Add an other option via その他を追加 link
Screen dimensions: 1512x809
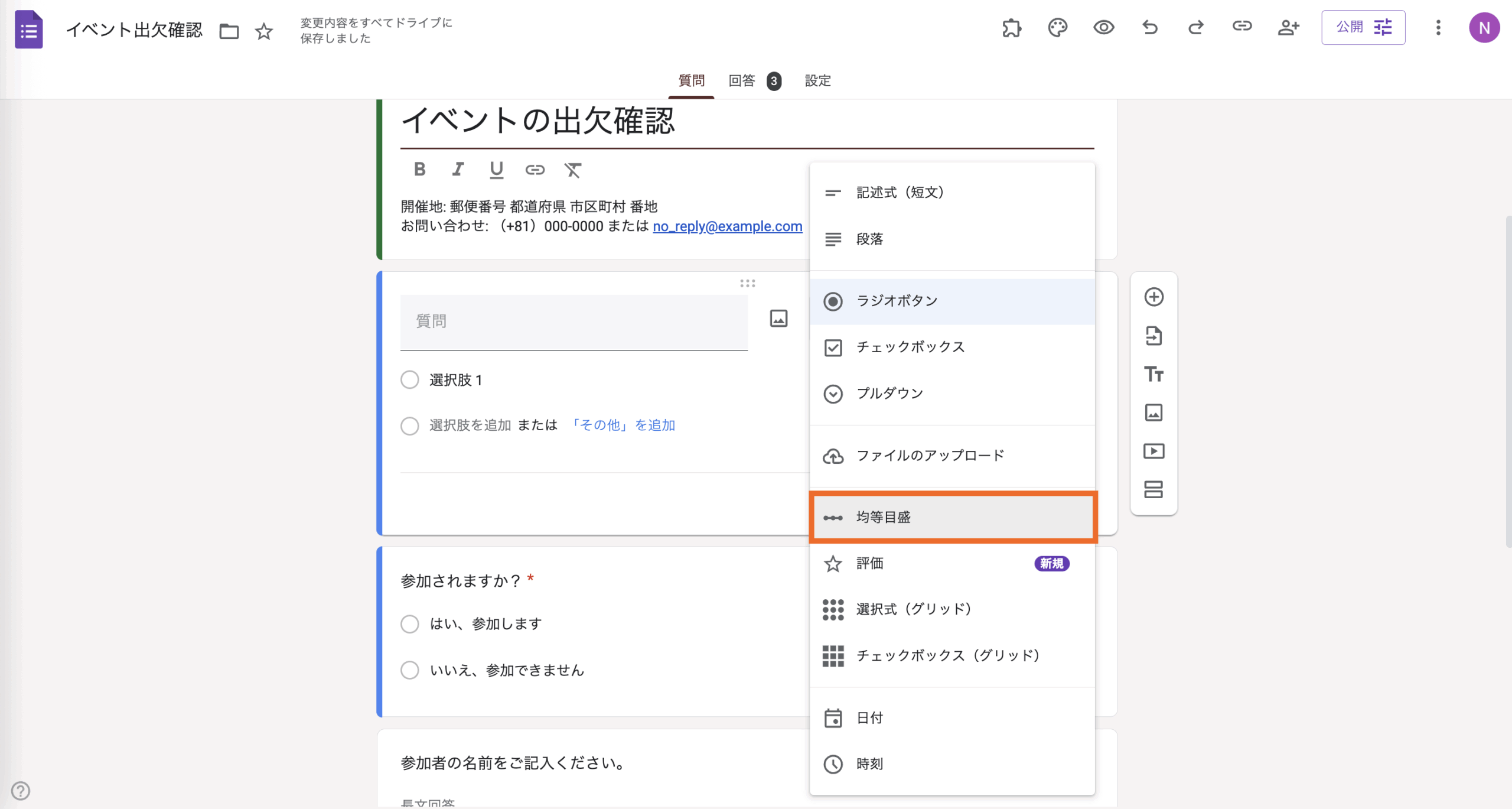pyautogui.click(x=623, y=425)
